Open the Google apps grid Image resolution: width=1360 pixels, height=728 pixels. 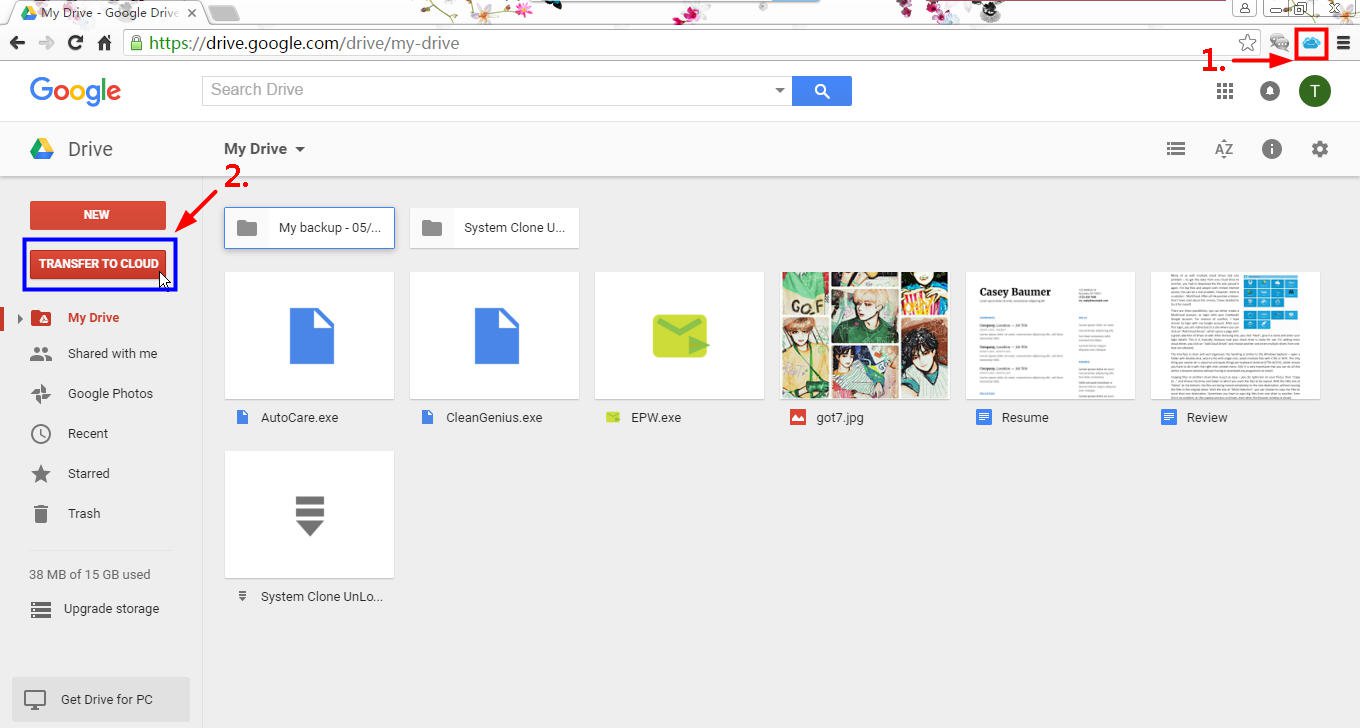click(1224, 91)
